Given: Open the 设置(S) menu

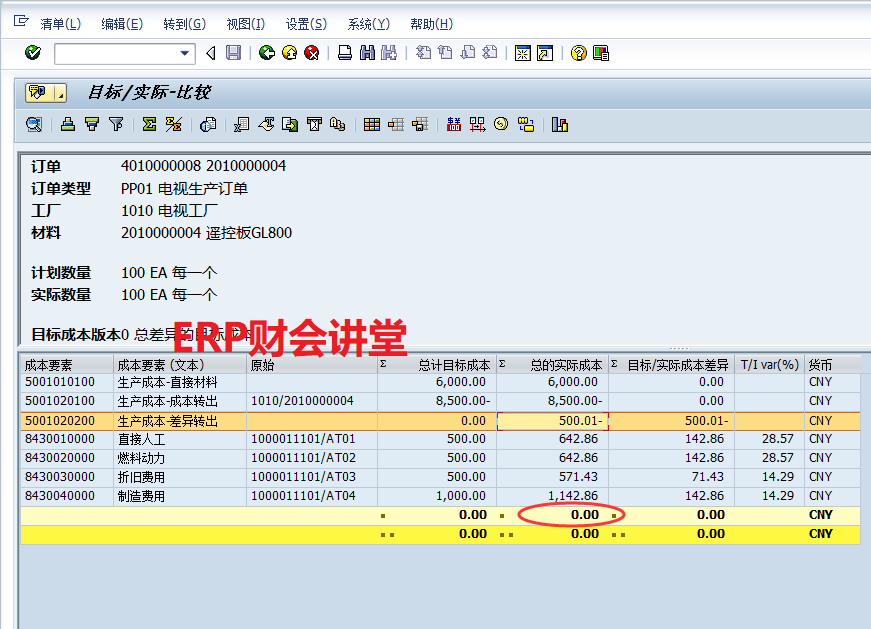Looking at the screenshot, I should click(x=305, y=24).
